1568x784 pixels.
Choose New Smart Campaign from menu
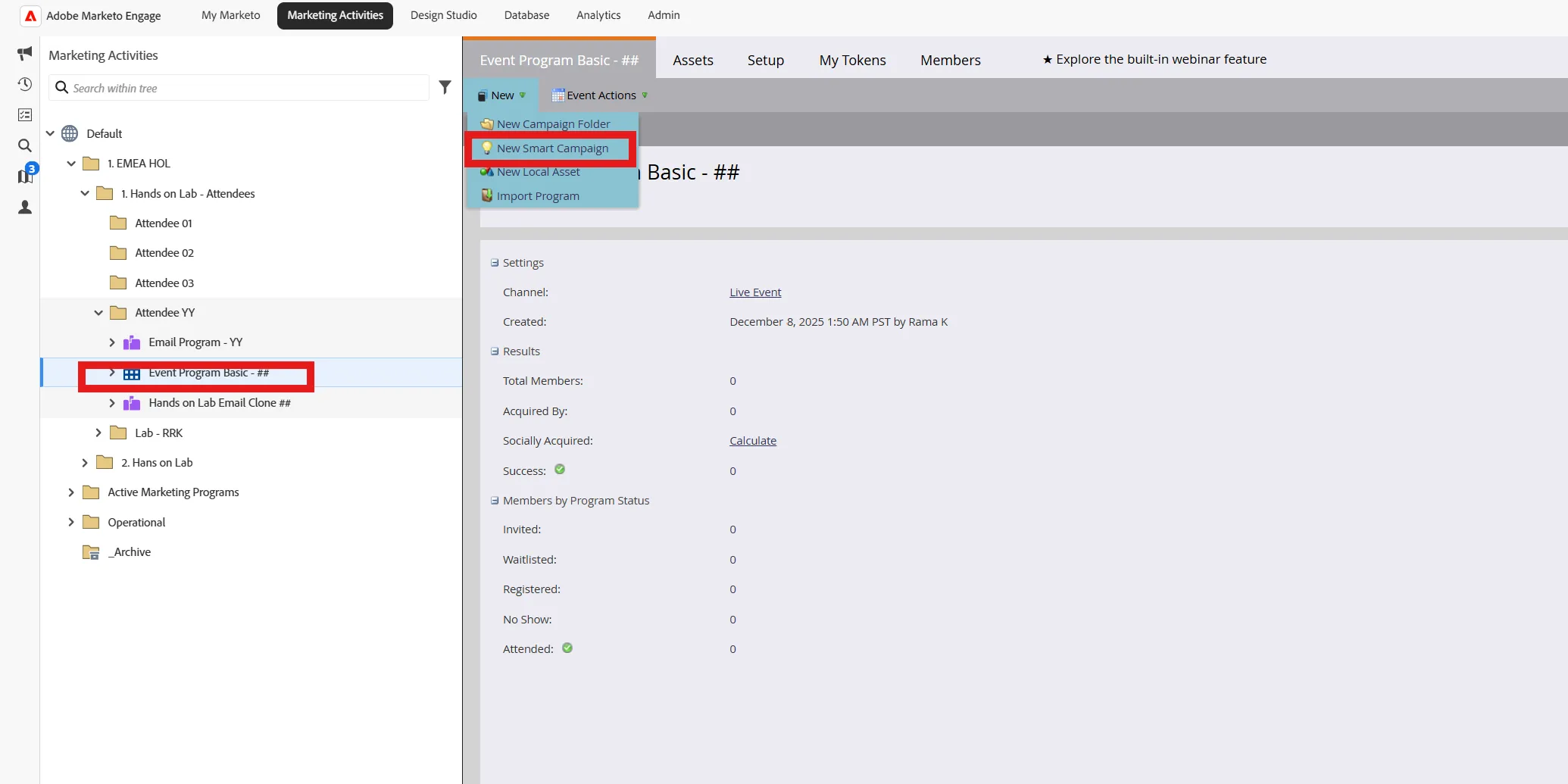552,148
